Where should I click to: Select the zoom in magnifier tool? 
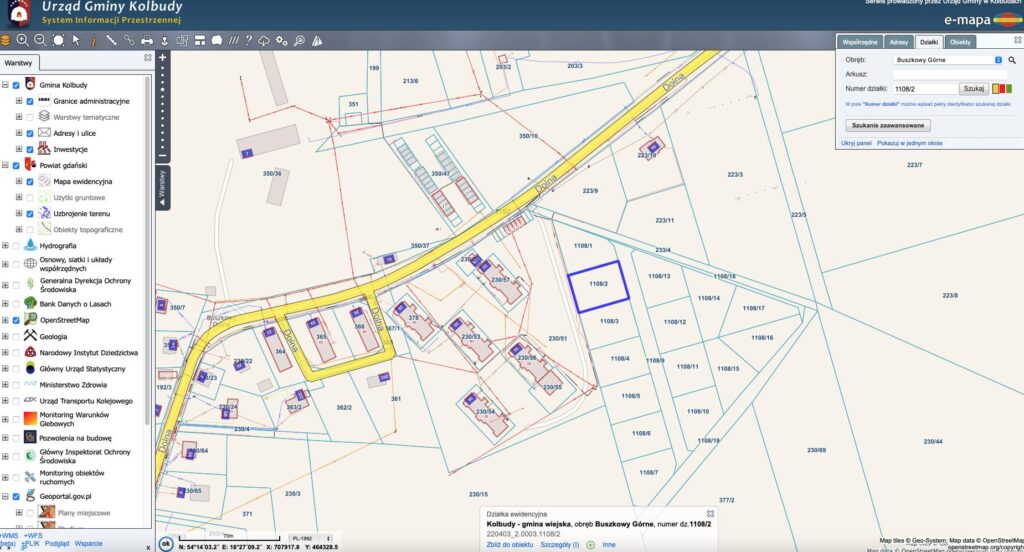click(22, 41)
